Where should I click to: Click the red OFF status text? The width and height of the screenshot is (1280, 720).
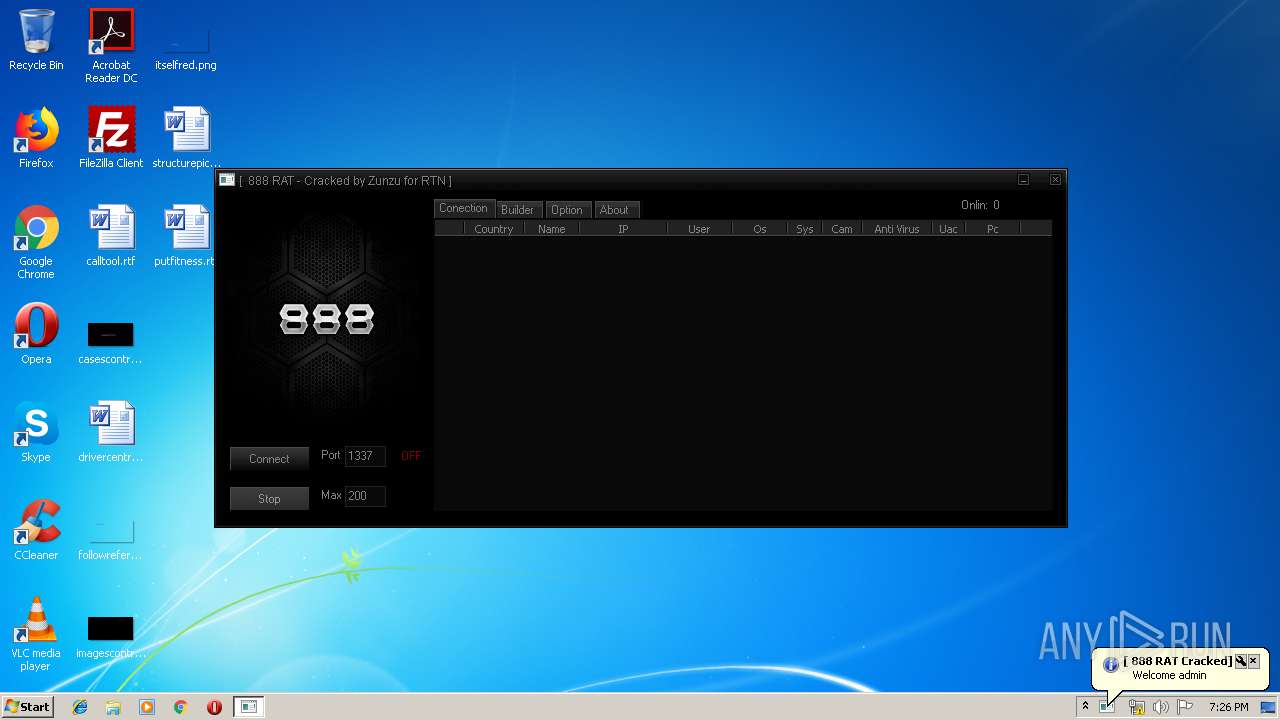(x=411, y=456)
